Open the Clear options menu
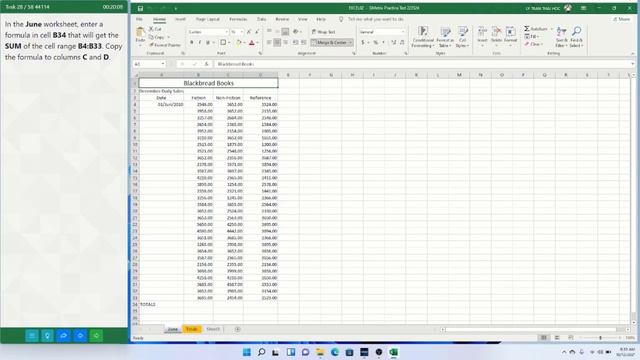 pos(533,44)
